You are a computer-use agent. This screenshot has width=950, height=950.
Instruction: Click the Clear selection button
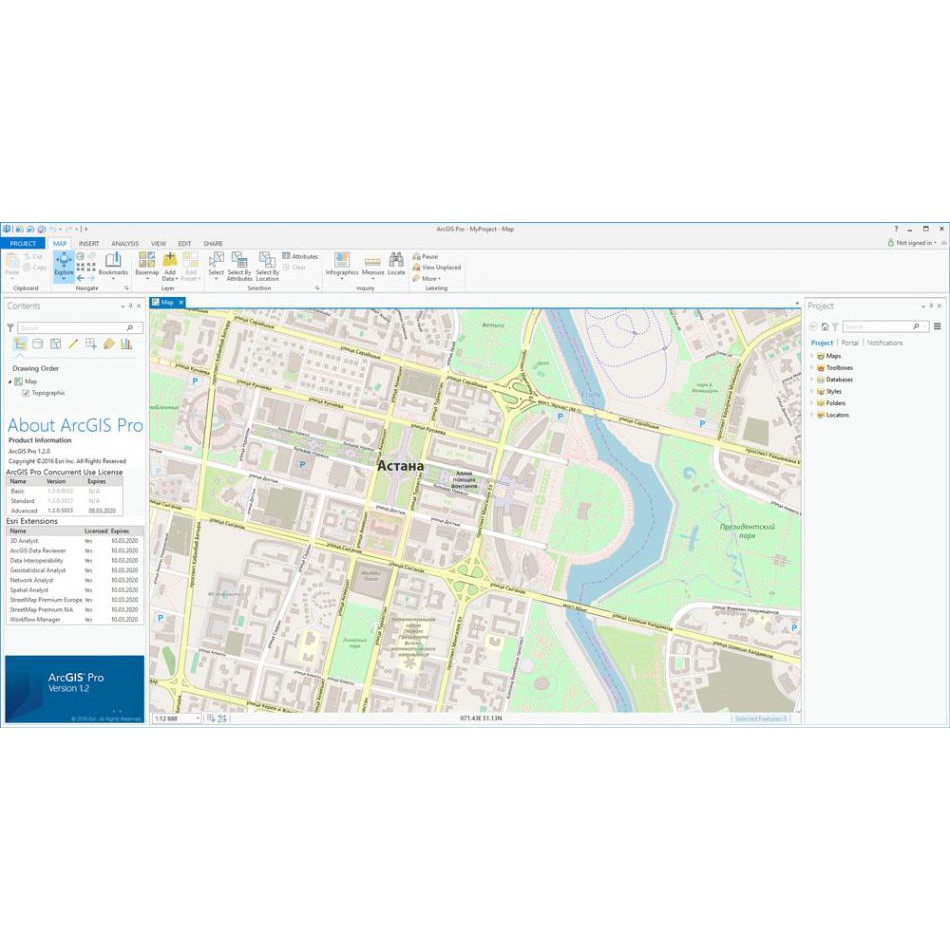297,266
